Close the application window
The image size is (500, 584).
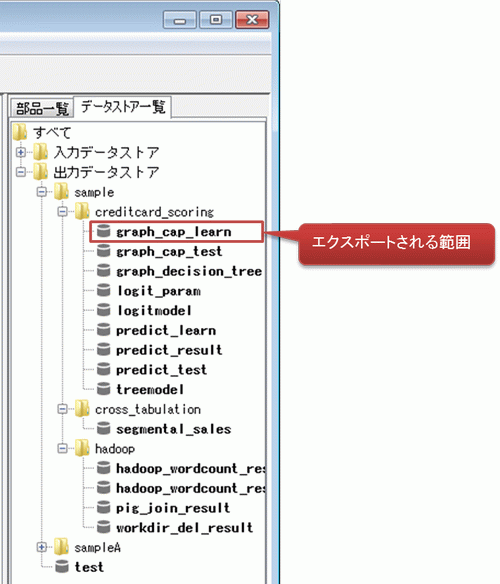tap(252, 19)
